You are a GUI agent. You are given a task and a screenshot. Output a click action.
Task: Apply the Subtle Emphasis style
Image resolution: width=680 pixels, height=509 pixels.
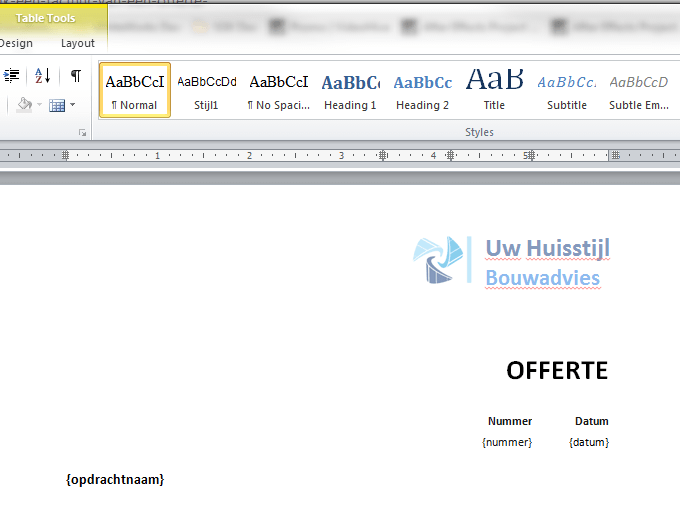[639, 90]
